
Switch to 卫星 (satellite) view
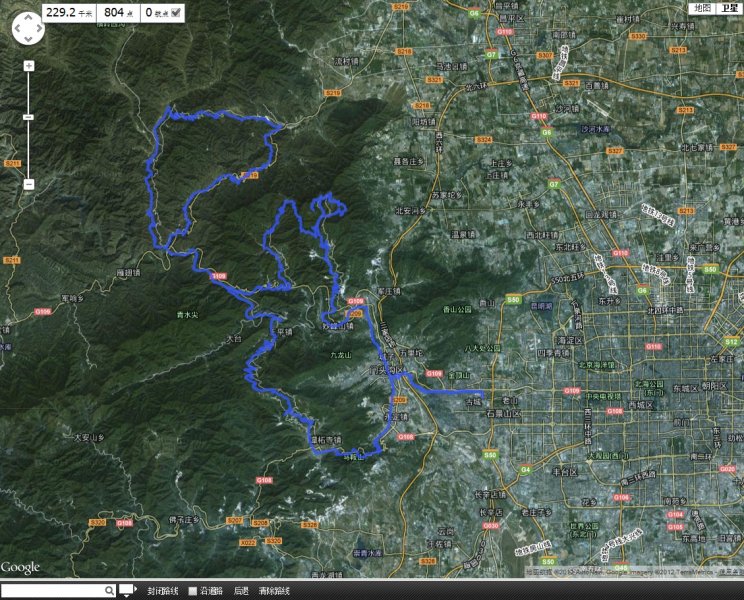pos(729,8)
